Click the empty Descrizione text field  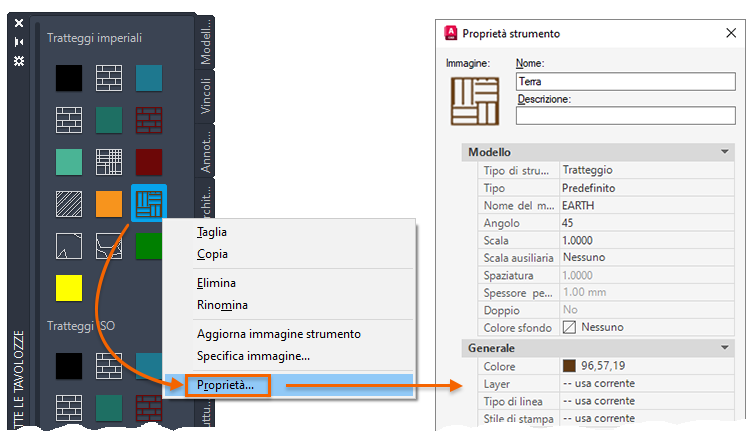626,116
